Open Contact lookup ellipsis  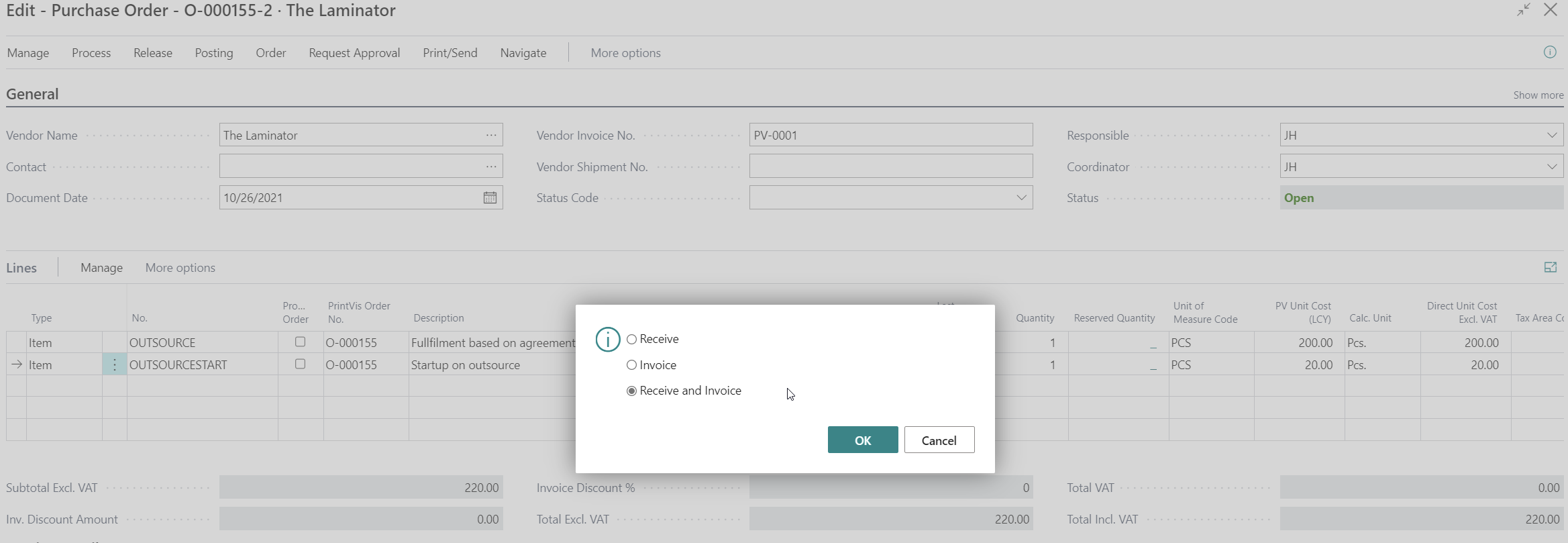click(x=491, y=166)
